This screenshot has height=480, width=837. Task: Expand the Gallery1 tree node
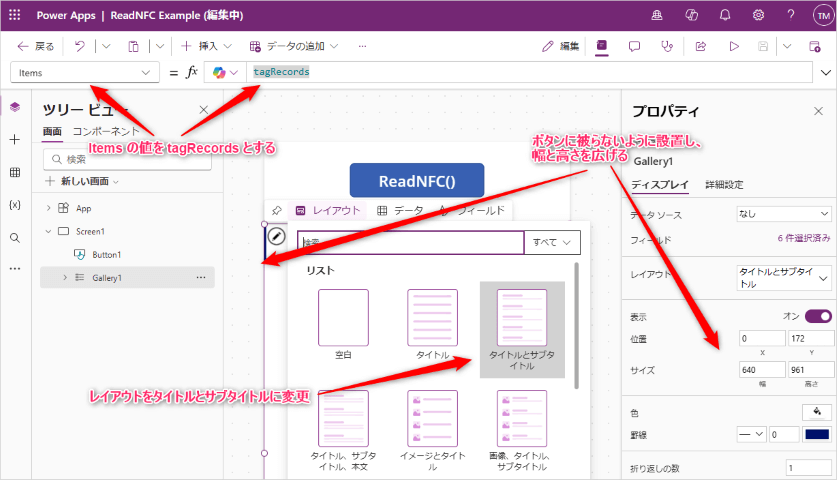pyautogui.click(x=65, y=277)
